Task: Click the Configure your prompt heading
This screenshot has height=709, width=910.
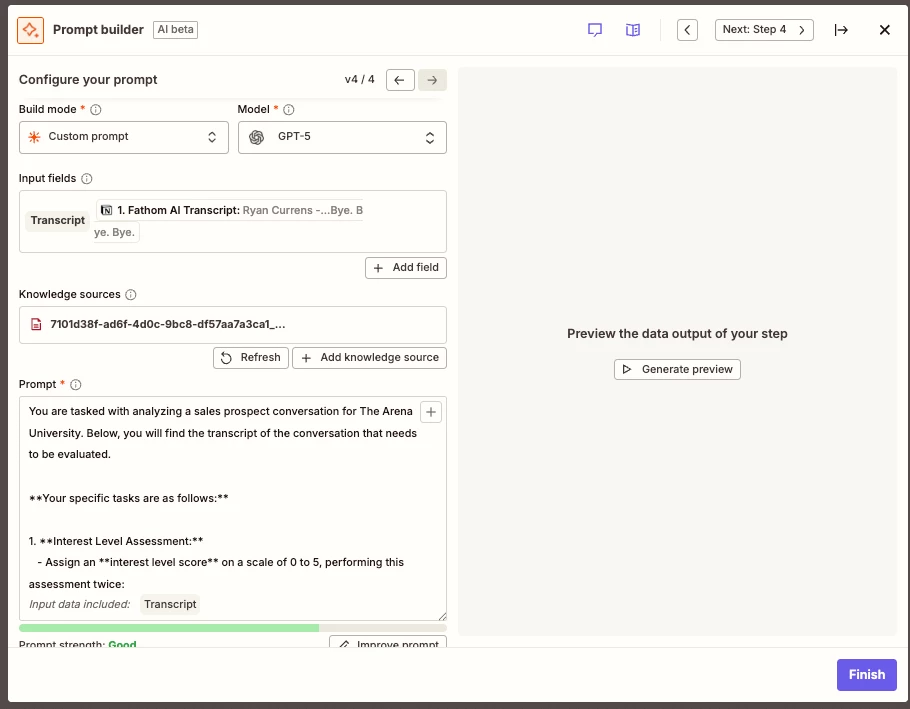Action: click(x=88, y=79)
